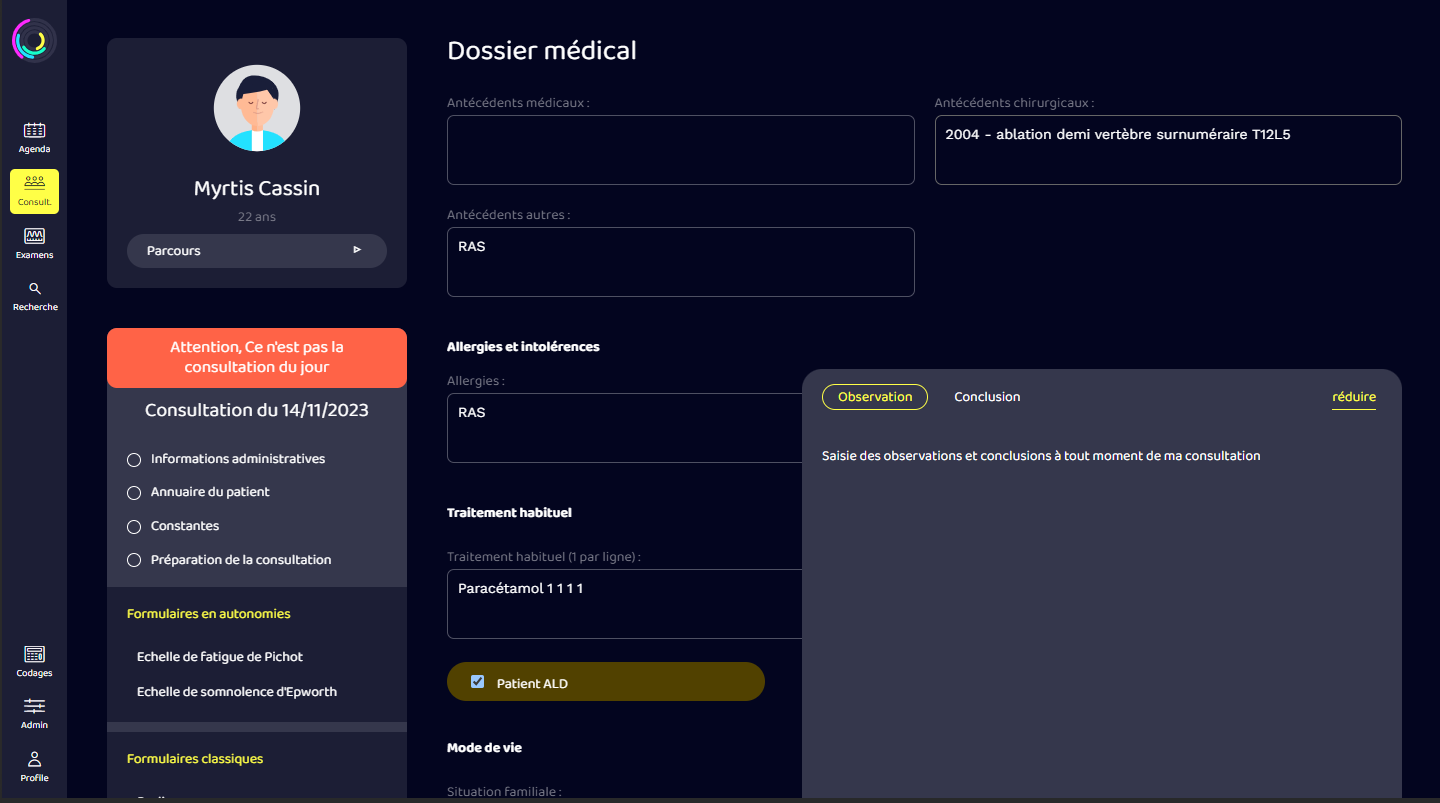
Task: Open the Codages sidebar icon
Action: click(x=34, y=655)
